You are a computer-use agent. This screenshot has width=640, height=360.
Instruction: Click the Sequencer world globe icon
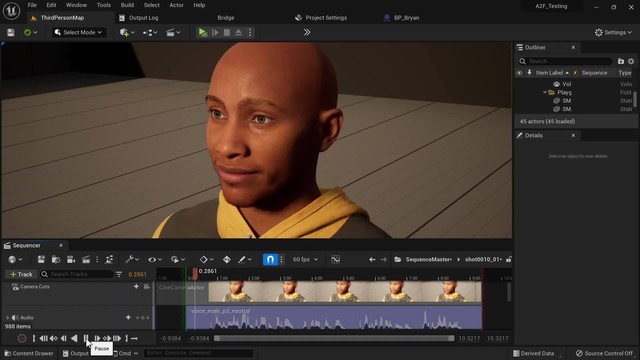coord(15,259)
